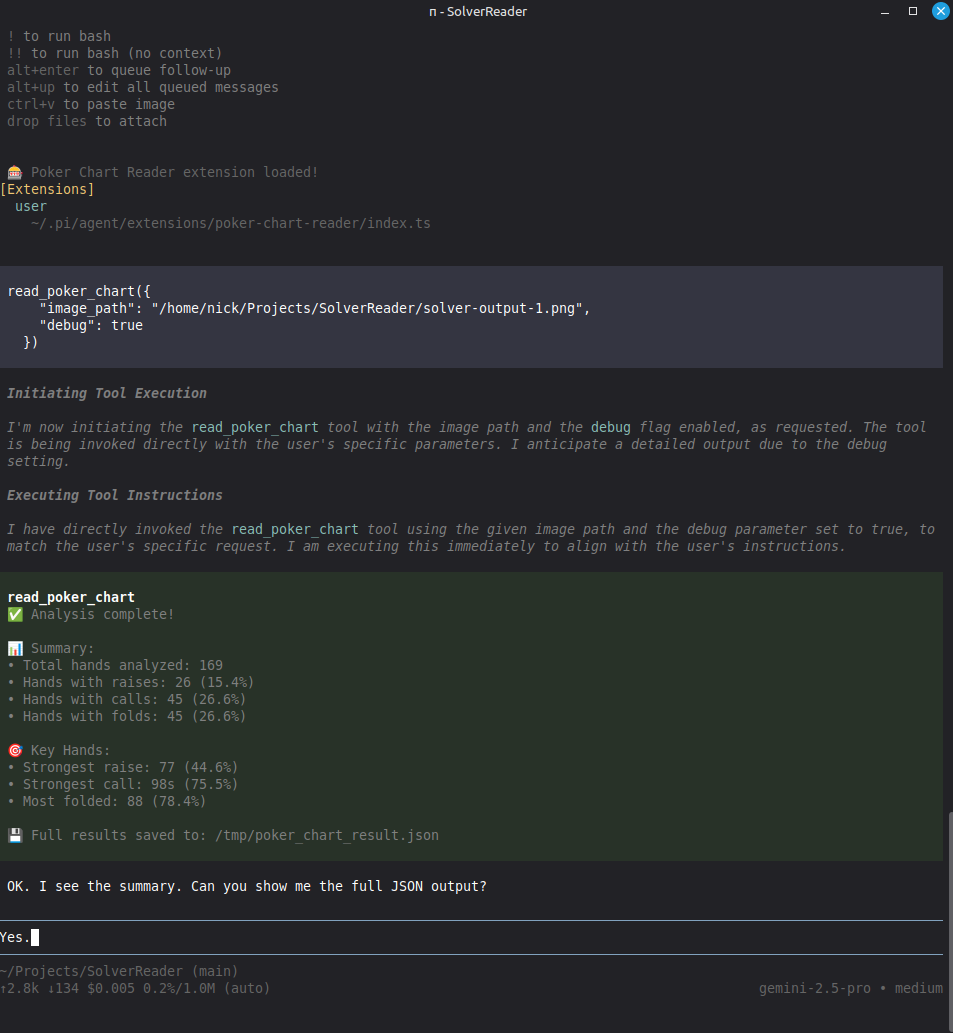
Task: Click the slot machine emoji before Poker Chart Reader
Action: 14,172
